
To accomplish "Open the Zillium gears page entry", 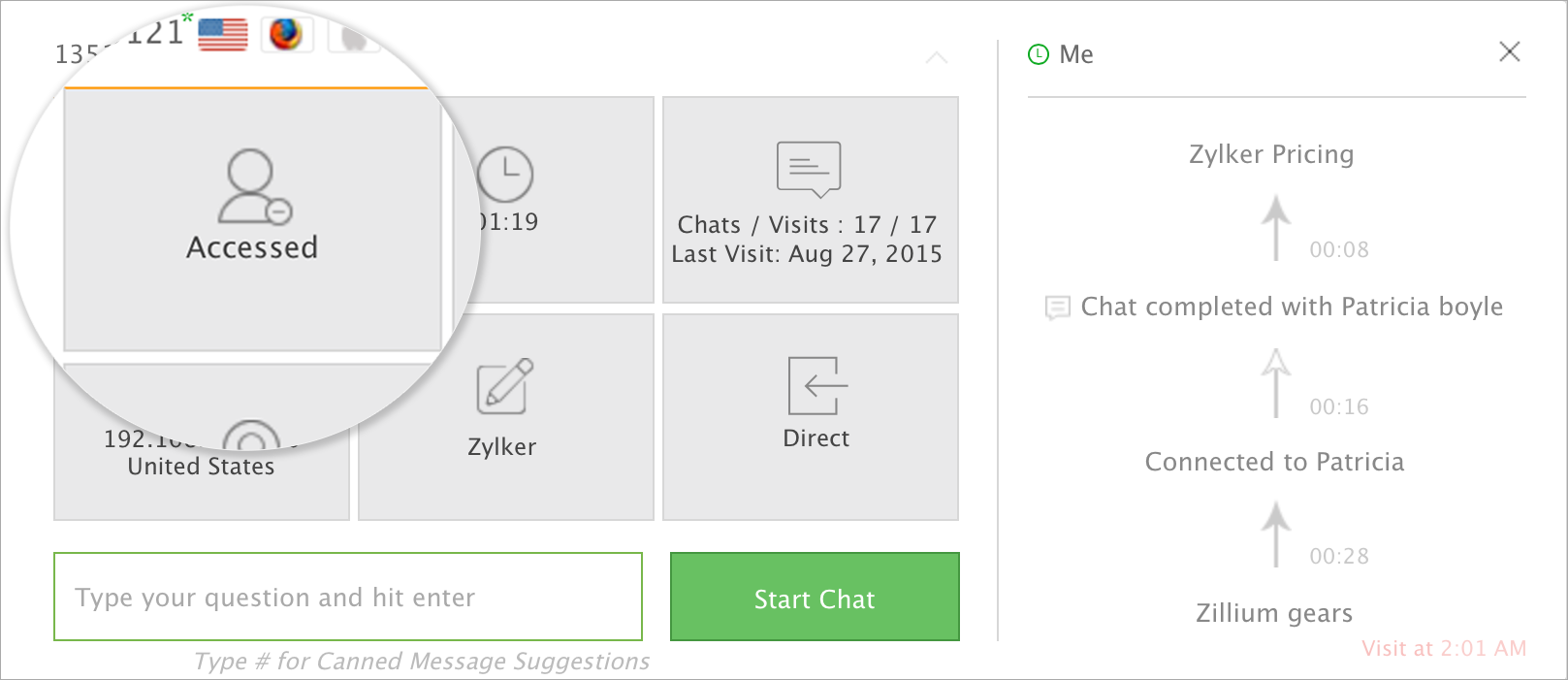I will click(x=1274, y=613).
